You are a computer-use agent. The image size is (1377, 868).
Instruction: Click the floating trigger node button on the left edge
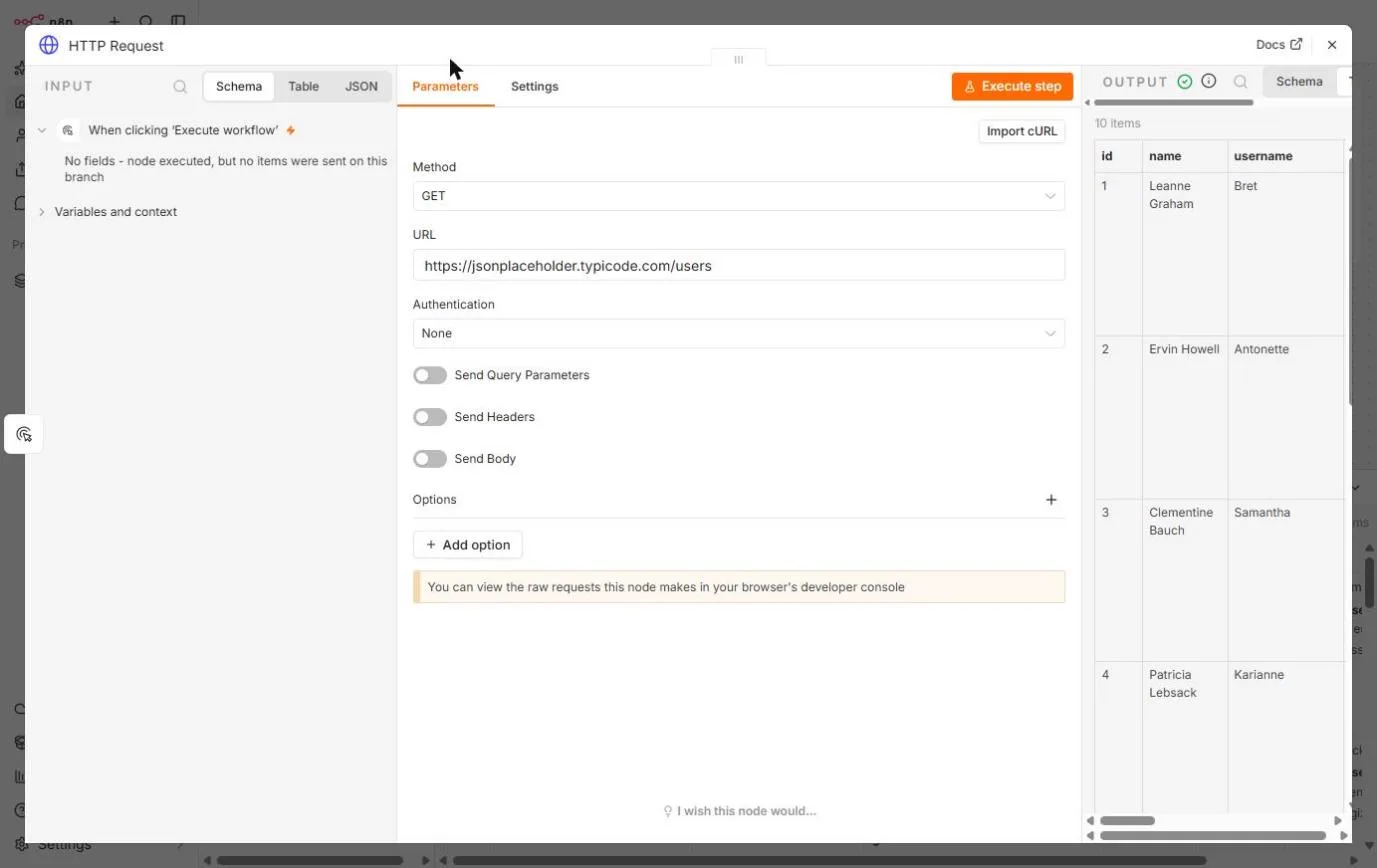(x=24, y=434)
